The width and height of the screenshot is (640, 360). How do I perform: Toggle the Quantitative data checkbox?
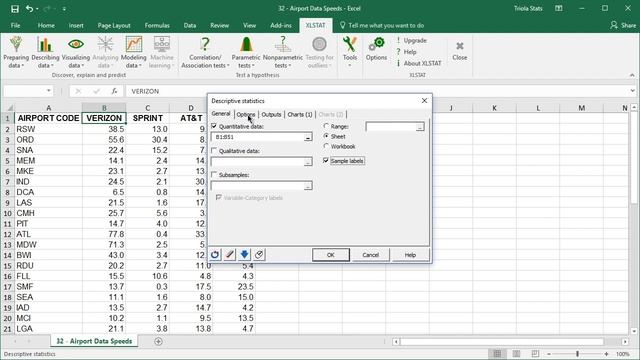click(x=214, y=126)
